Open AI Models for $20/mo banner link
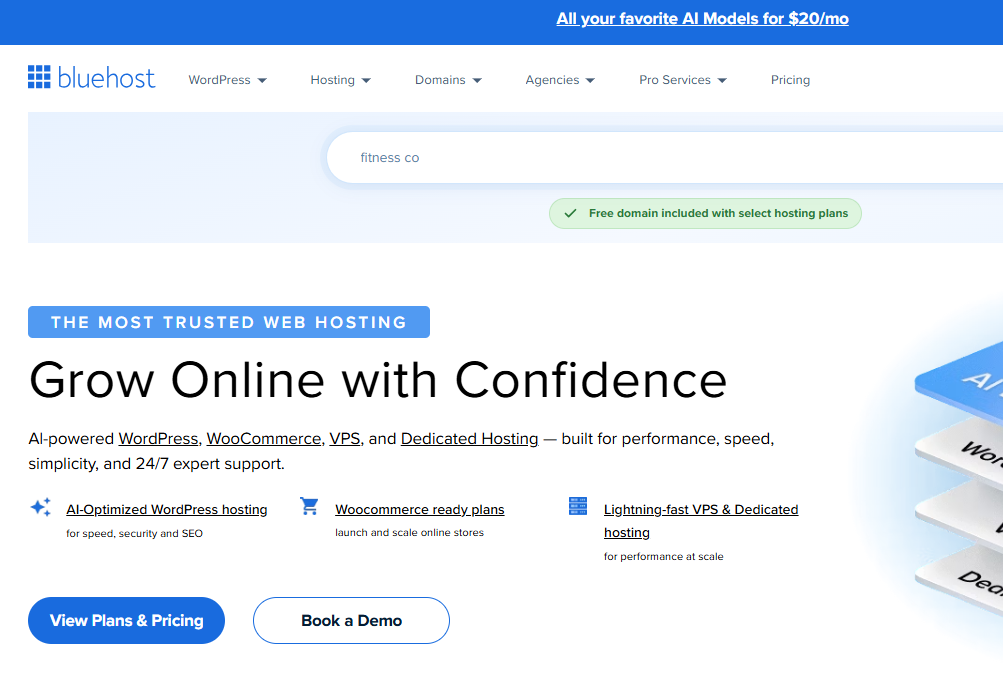Image resolution: width=1003 pixels, height=673 pixels. [702, 19]
